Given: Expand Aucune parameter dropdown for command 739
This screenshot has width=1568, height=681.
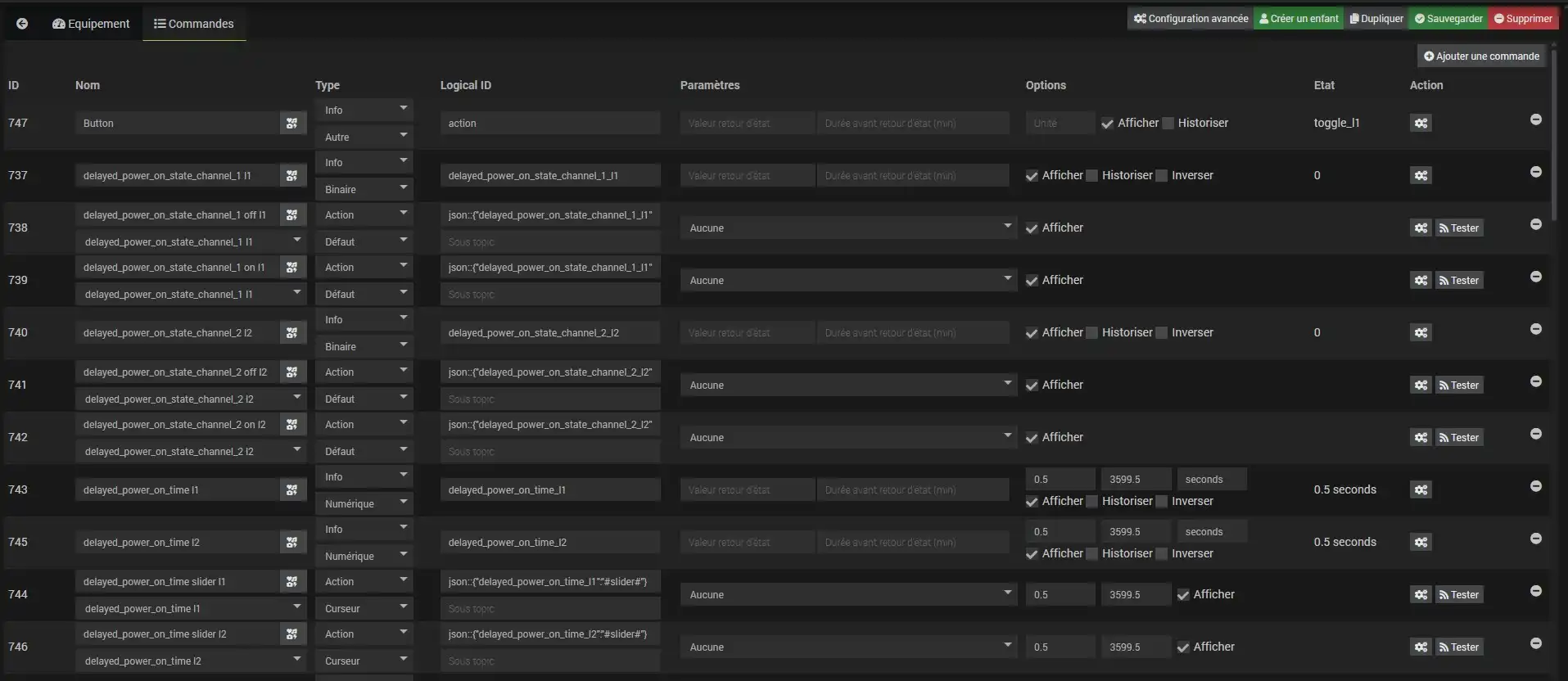Looking at the screenshot, I should (848, 280).
